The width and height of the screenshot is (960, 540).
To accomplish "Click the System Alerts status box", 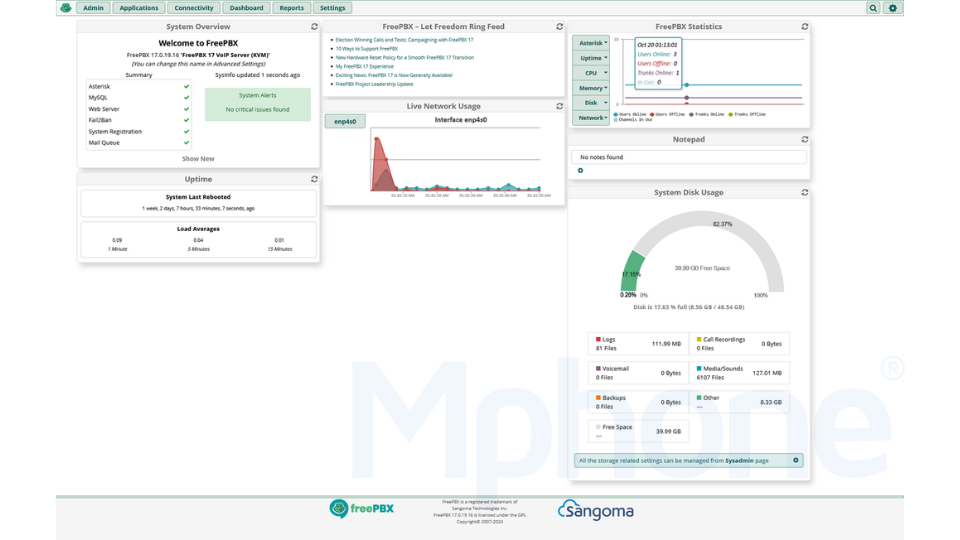I will [258, 104].
